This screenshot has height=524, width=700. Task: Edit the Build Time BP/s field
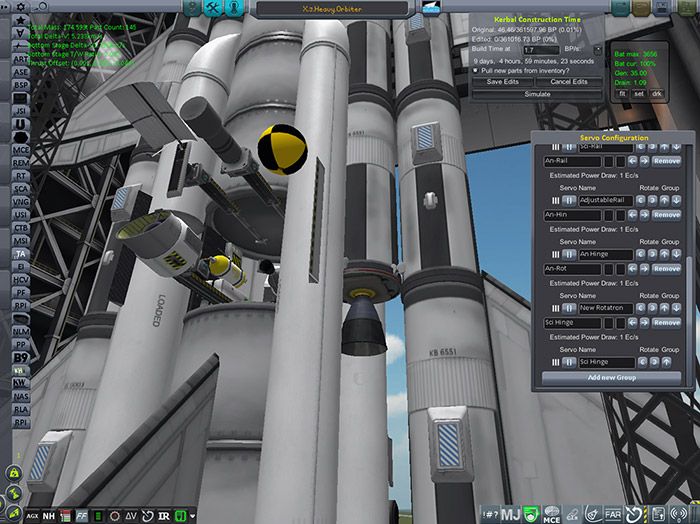[541, 50]
